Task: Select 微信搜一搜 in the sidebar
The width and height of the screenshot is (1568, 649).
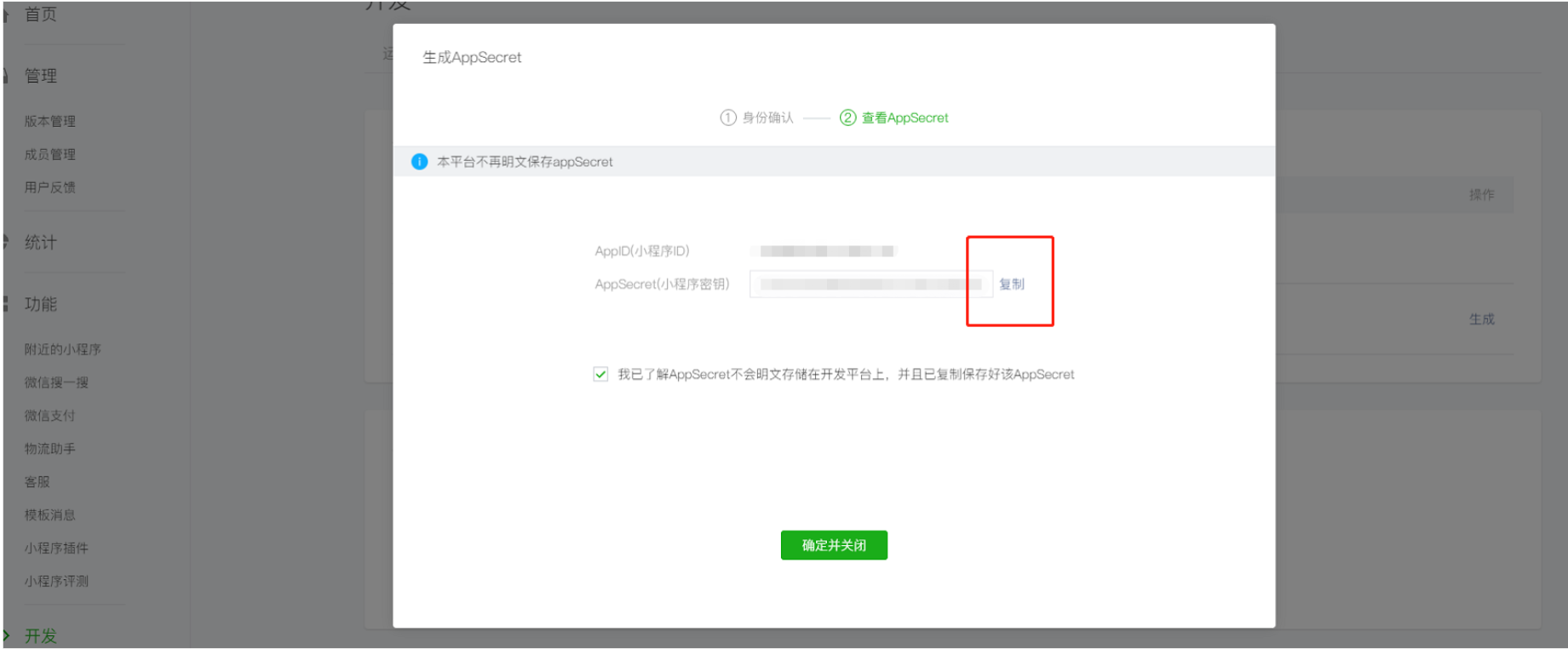Action: tap(56, 382)
